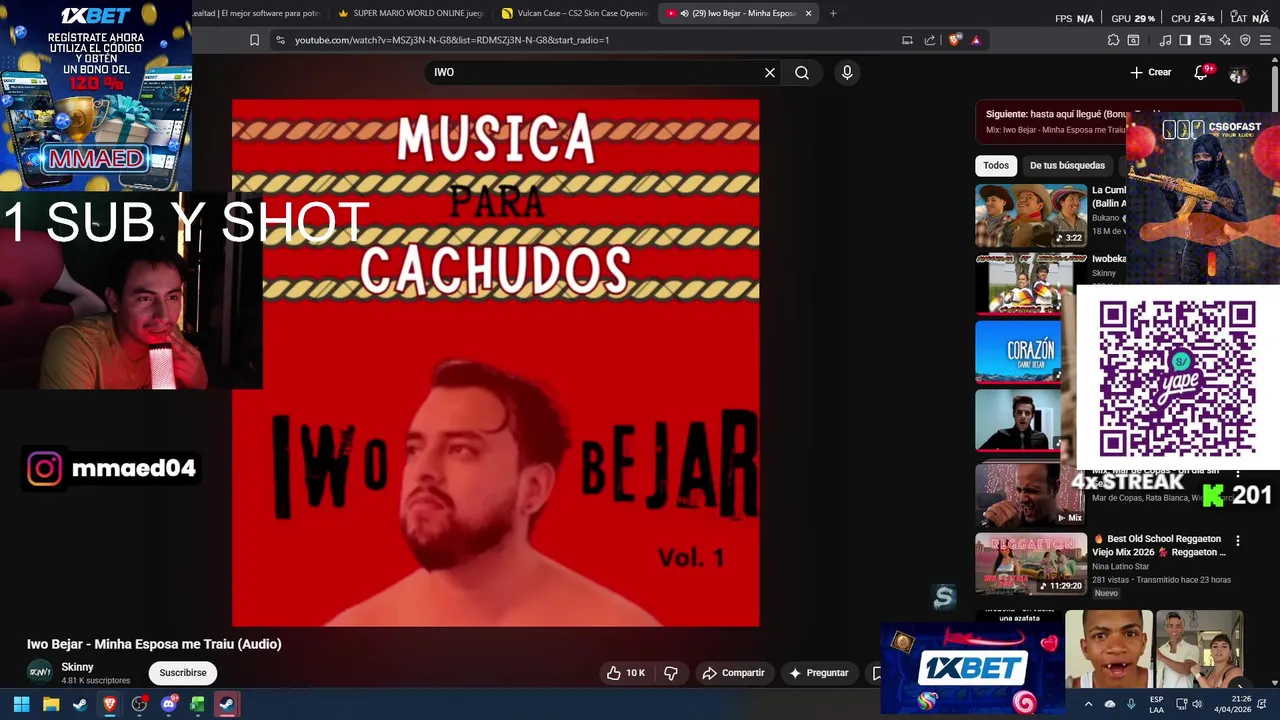Open the Mar de Copas Mix thumbnail
The image size is (1280, 720).
pos(1031,495)
